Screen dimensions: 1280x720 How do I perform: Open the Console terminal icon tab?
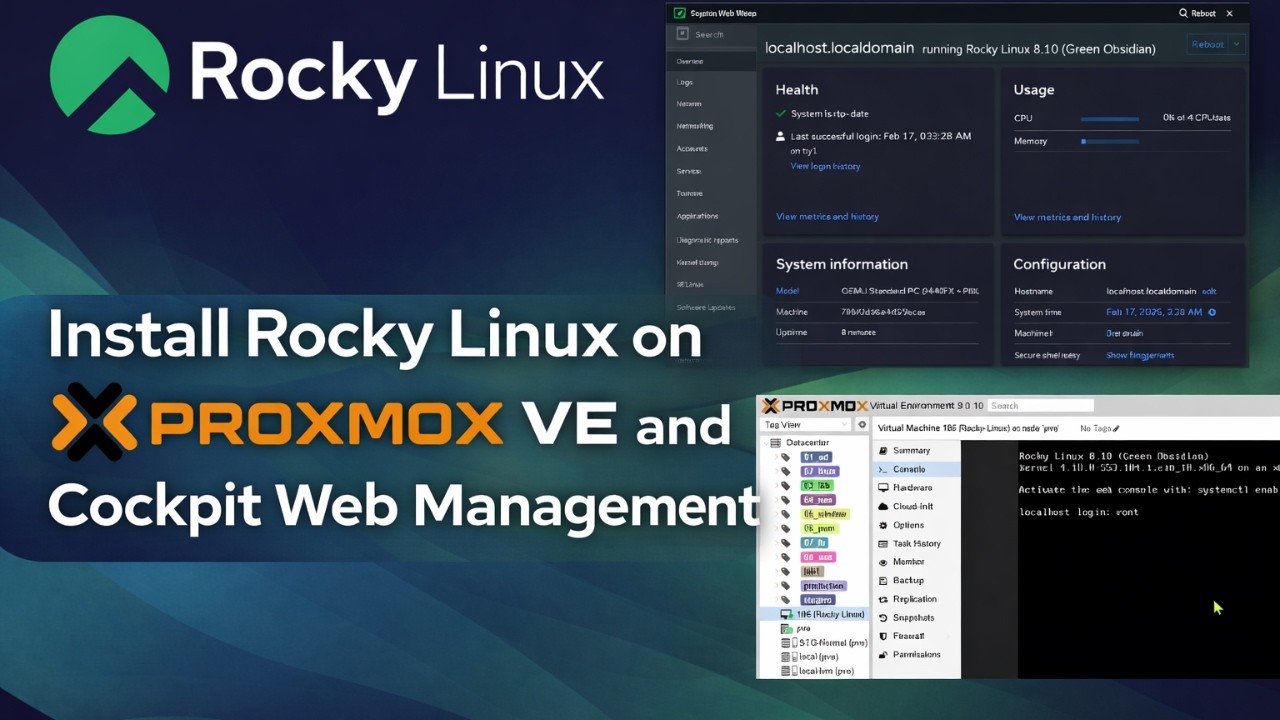click(883, 469)
